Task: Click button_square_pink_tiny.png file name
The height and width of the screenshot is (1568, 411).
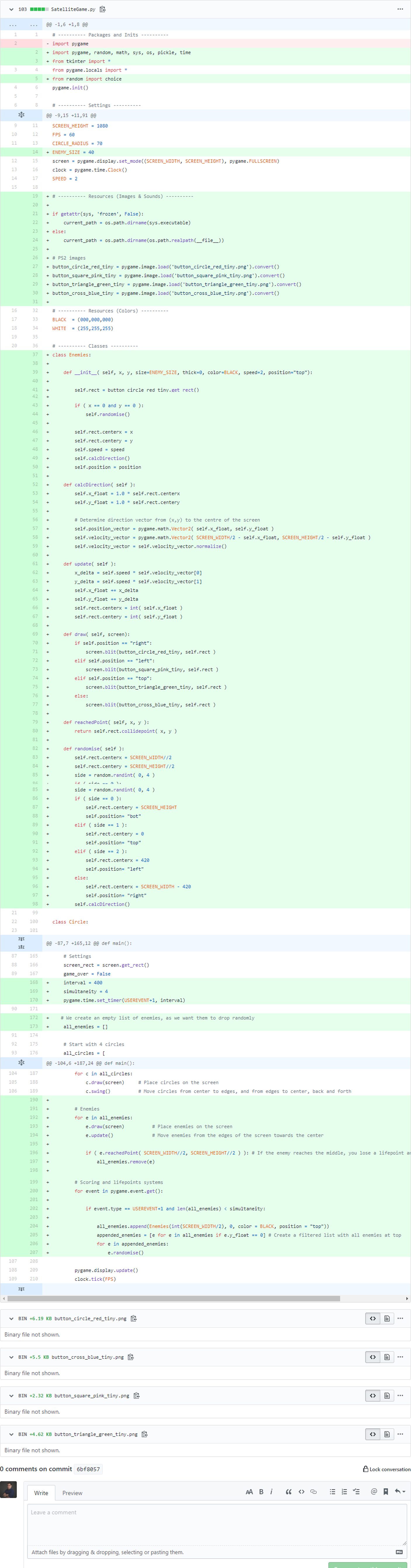Action: click(91, 1395)
